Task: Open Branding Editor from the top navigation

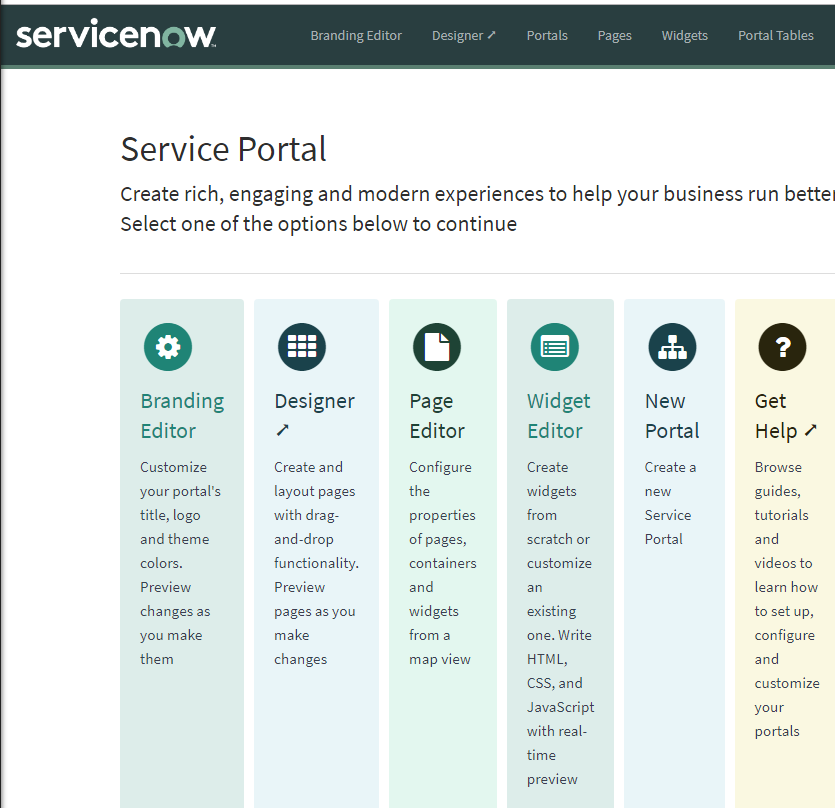Action: [x=356, y=35]
